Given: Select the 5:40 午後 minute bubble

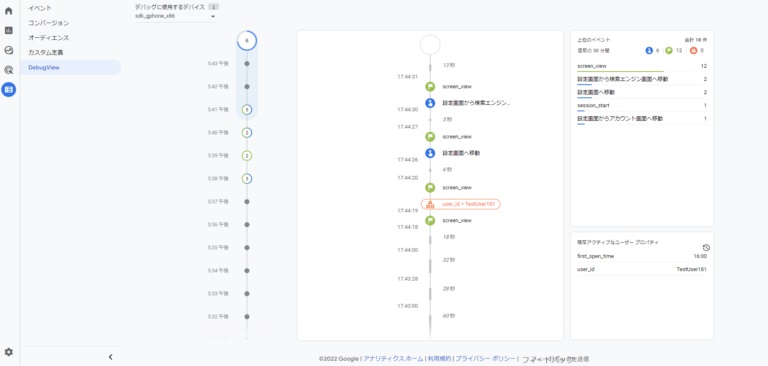Looking at the screenshot, I should pos(247,133).
